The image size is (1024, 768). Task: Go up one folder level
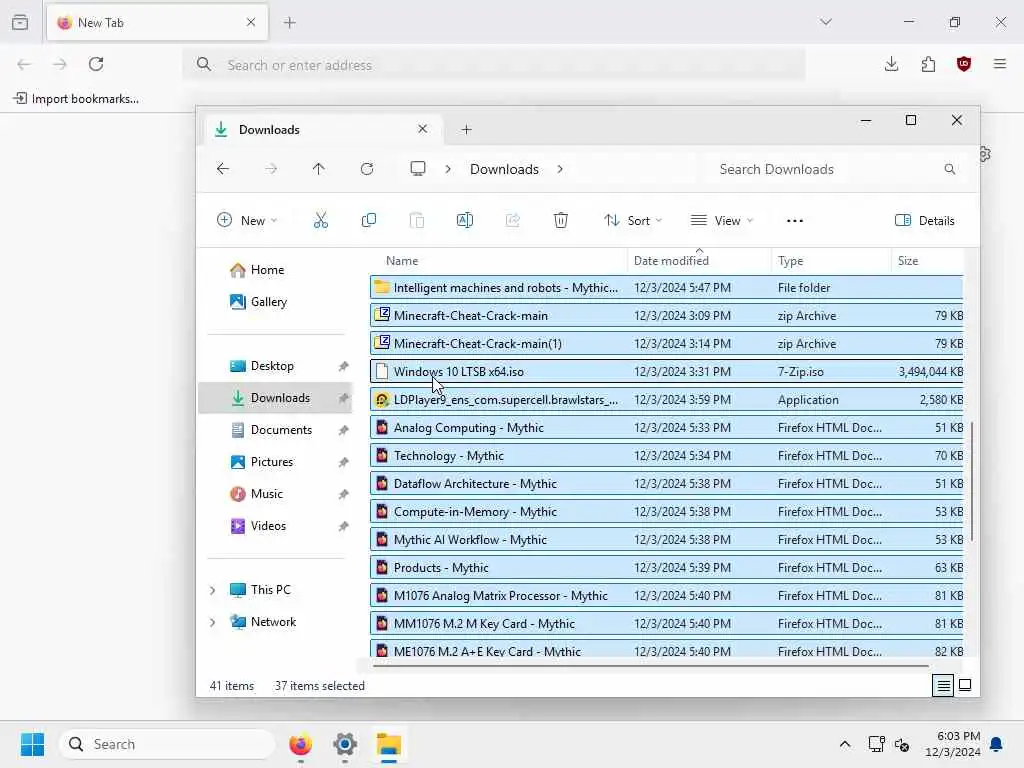[319, 169]
